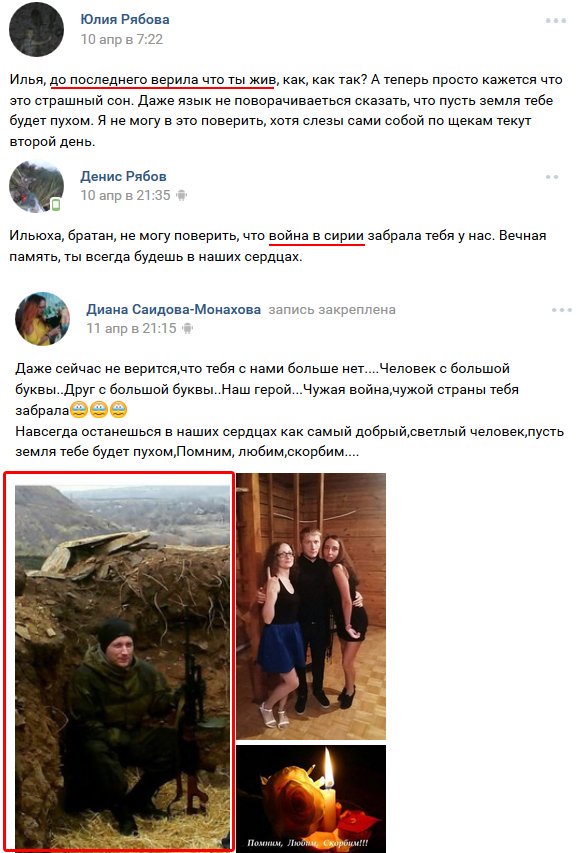Image resolution: width=580 pixels, height=853 pixels.
Task: Open Юлия Рябова's profile avatar
Action: [x=36, y=29]
